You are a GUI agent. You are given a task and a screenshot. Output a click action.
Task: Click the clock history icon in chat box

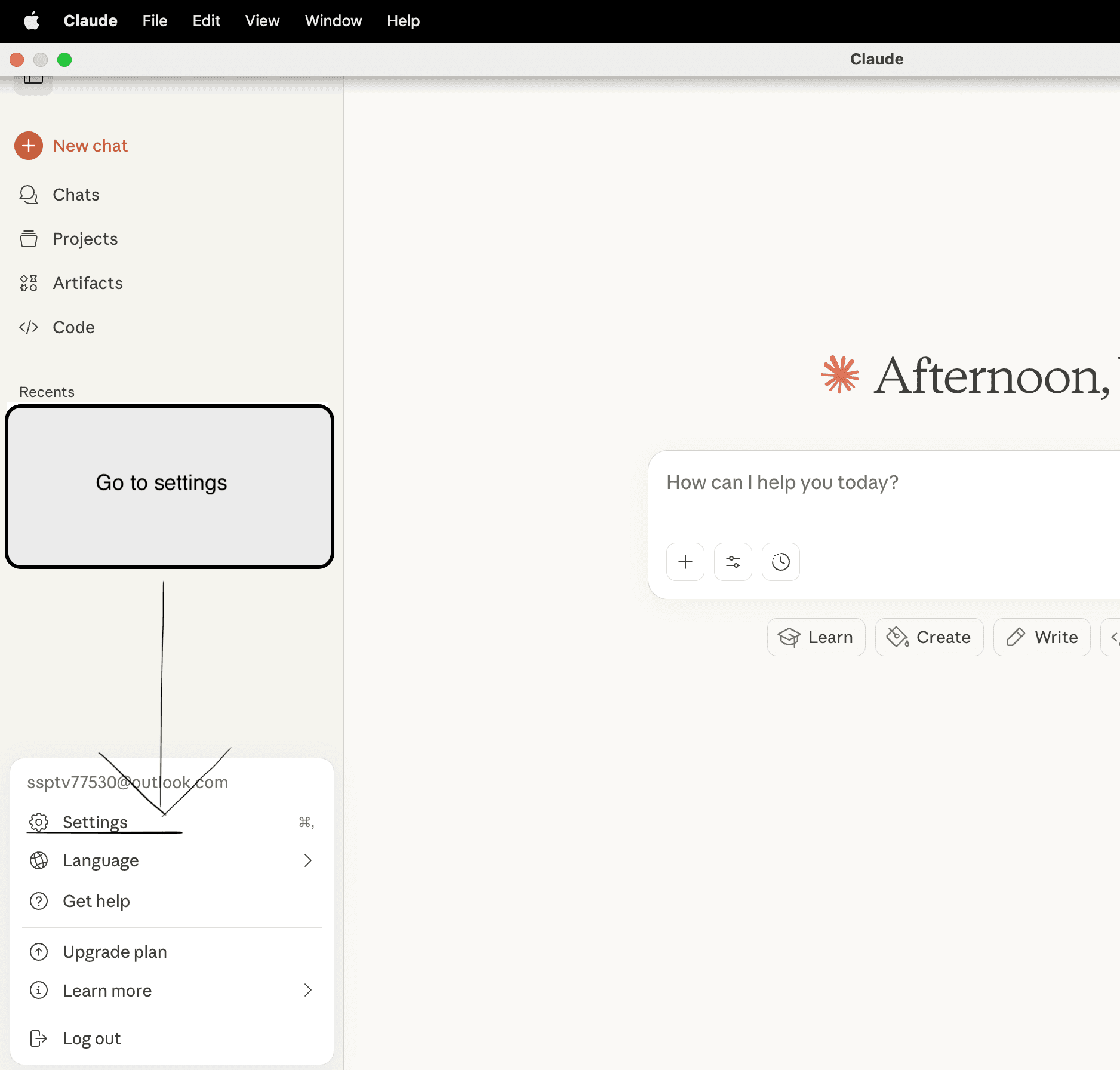coord(780,562)
